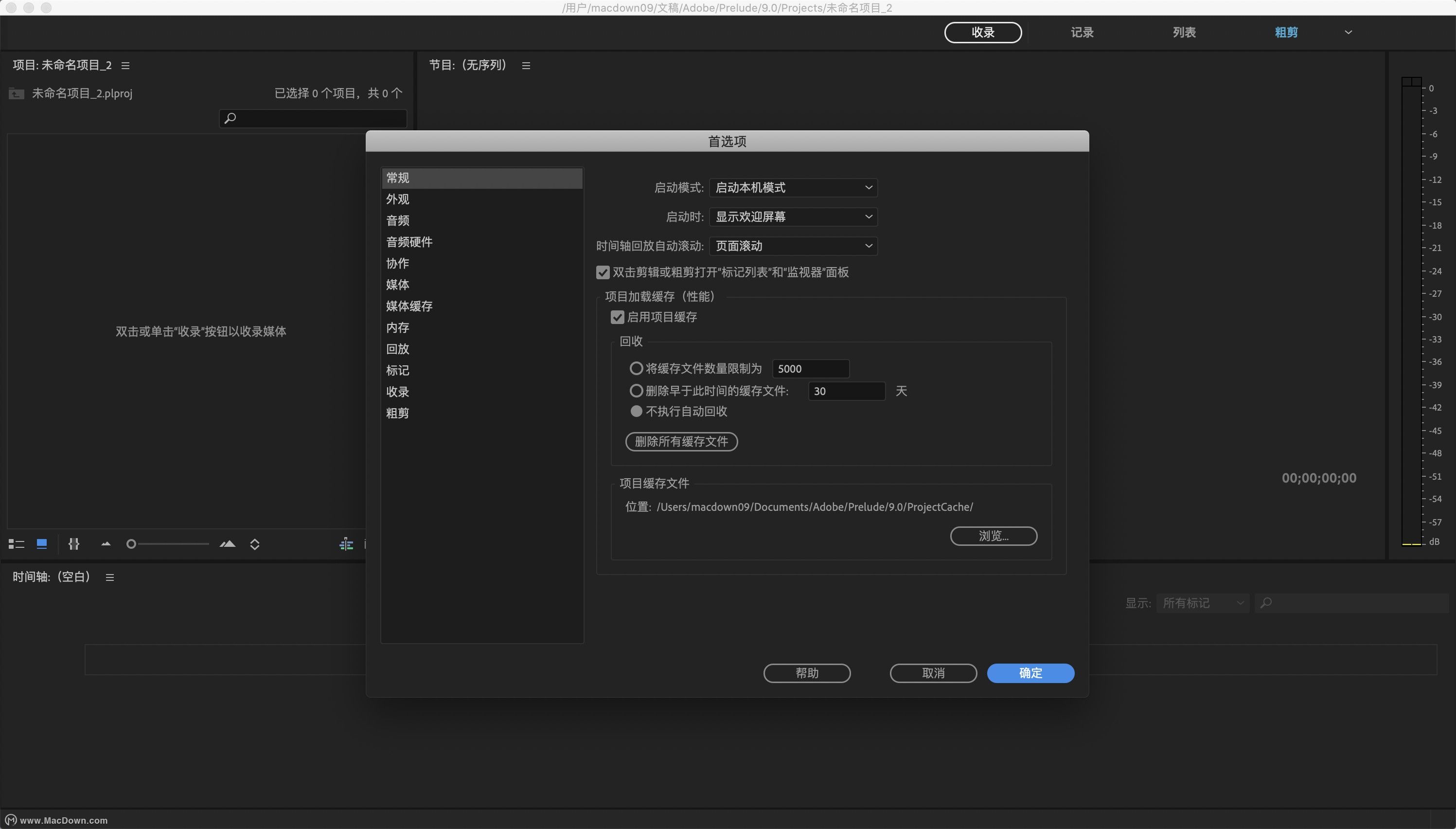
Task: Open 媒体缓存 preferences category
Action: 482,306
